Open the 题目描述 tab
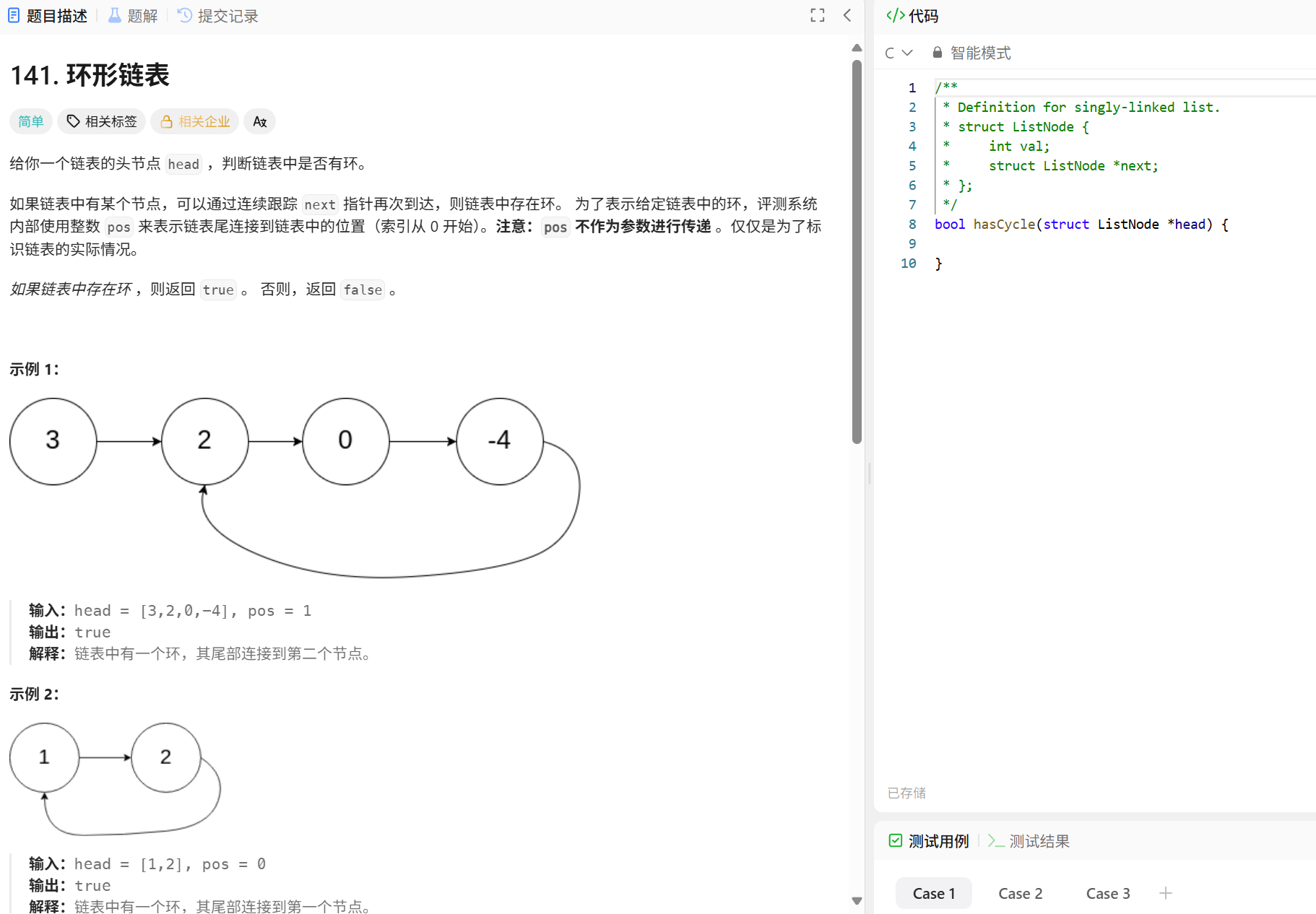The width and height of the screenshot is (1316, 914). pyautogui.click(x=48, y=16)
